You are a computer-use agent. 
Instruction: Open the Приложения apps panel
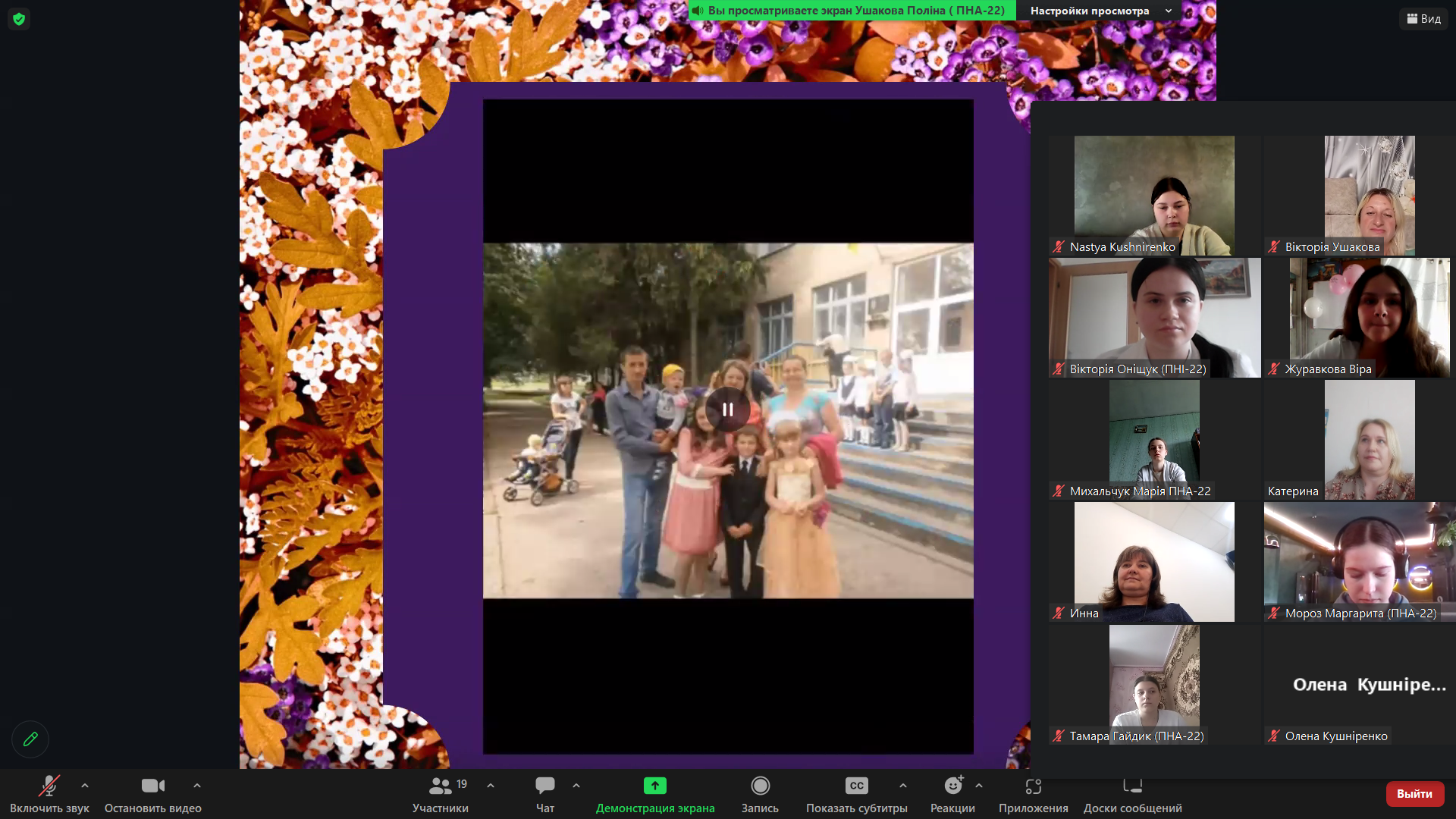pyautogui.click(x=1033, y=793)
